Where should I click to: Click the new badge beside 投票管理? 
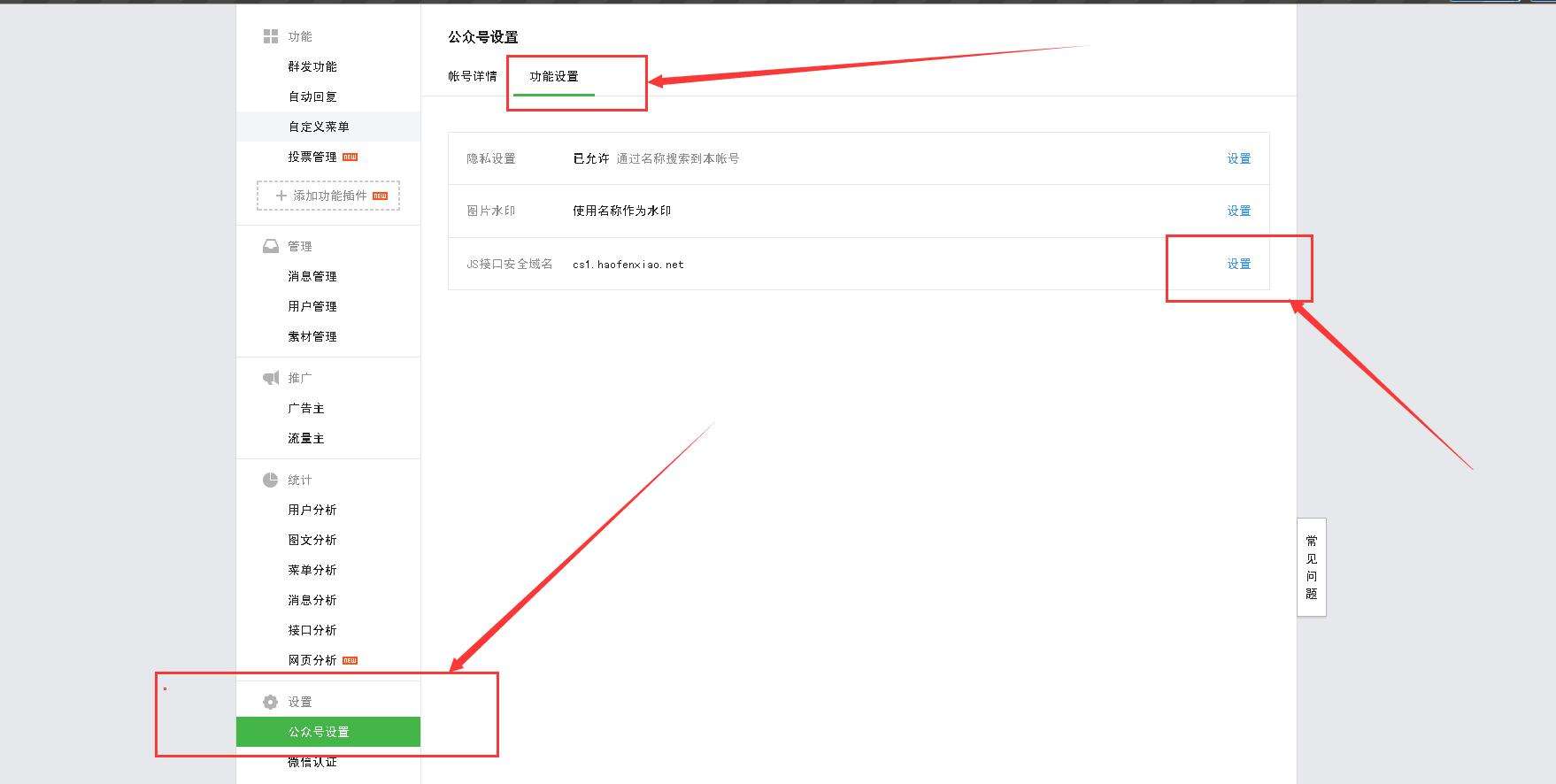click(x=350, y=157)
